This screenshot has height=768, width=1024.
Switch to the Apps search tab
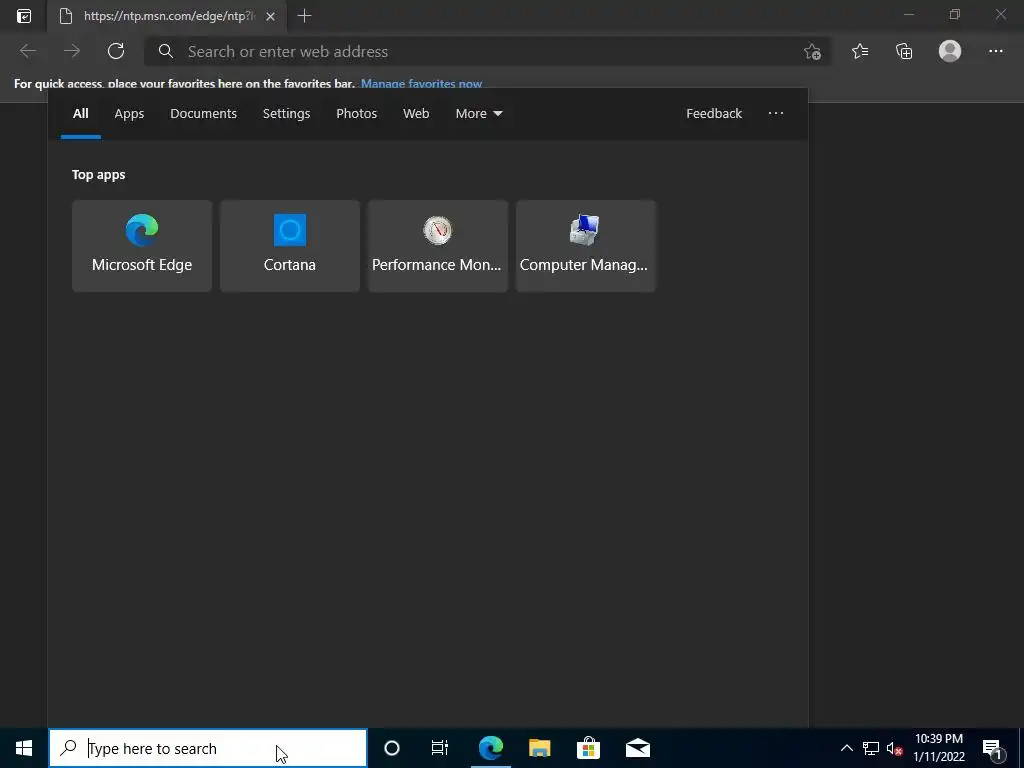point(129,114)
